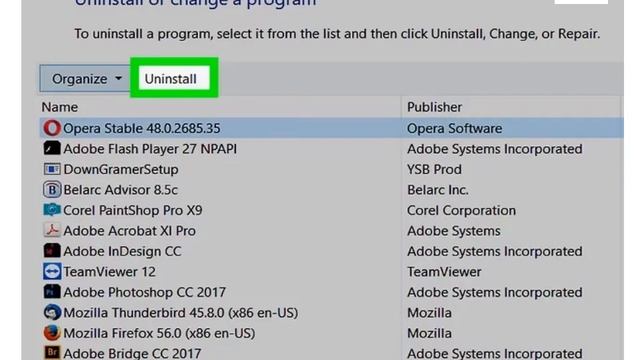This screenshot has width=640, height=360.
Task: Click the Opera Stable program icon
Action: coord(52,128)
